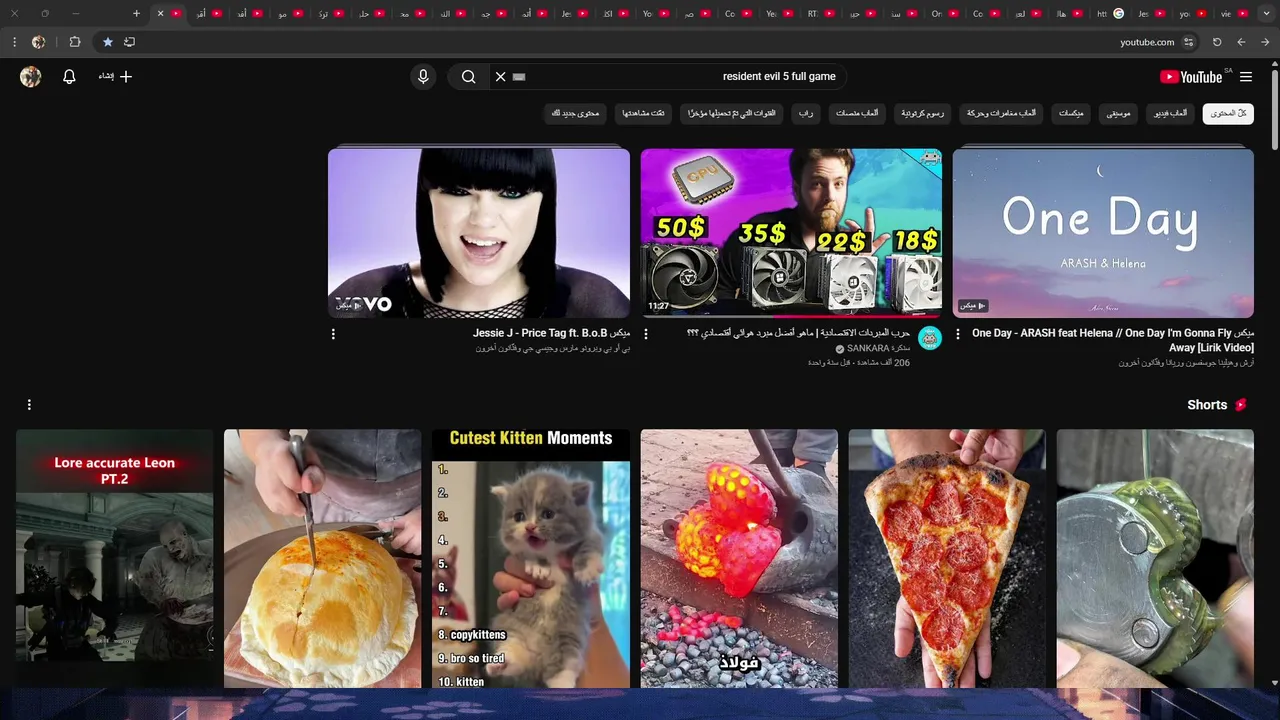
Task: Click the search magnifier button
Action: click(x=468, y=77)
